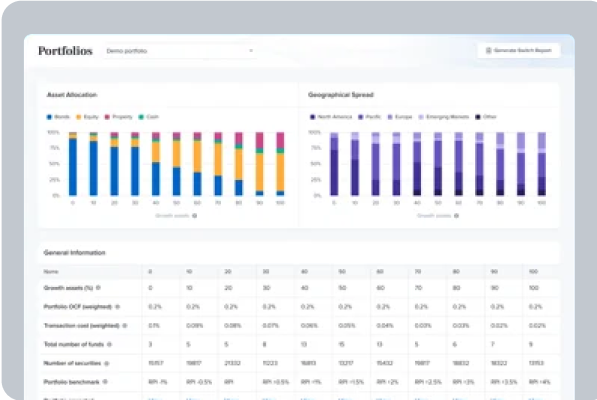Click the Asset Allocation bar for growth 40
Image resolution: width=597 pixels, height=400 pixels.
(156, 164)
